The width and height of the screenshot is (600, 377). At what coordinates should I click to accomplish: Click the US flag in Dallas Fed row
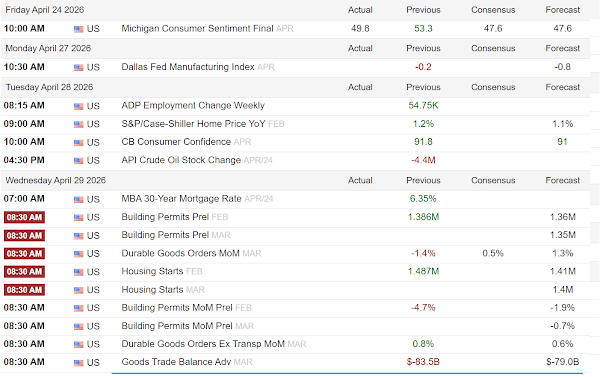78,68
